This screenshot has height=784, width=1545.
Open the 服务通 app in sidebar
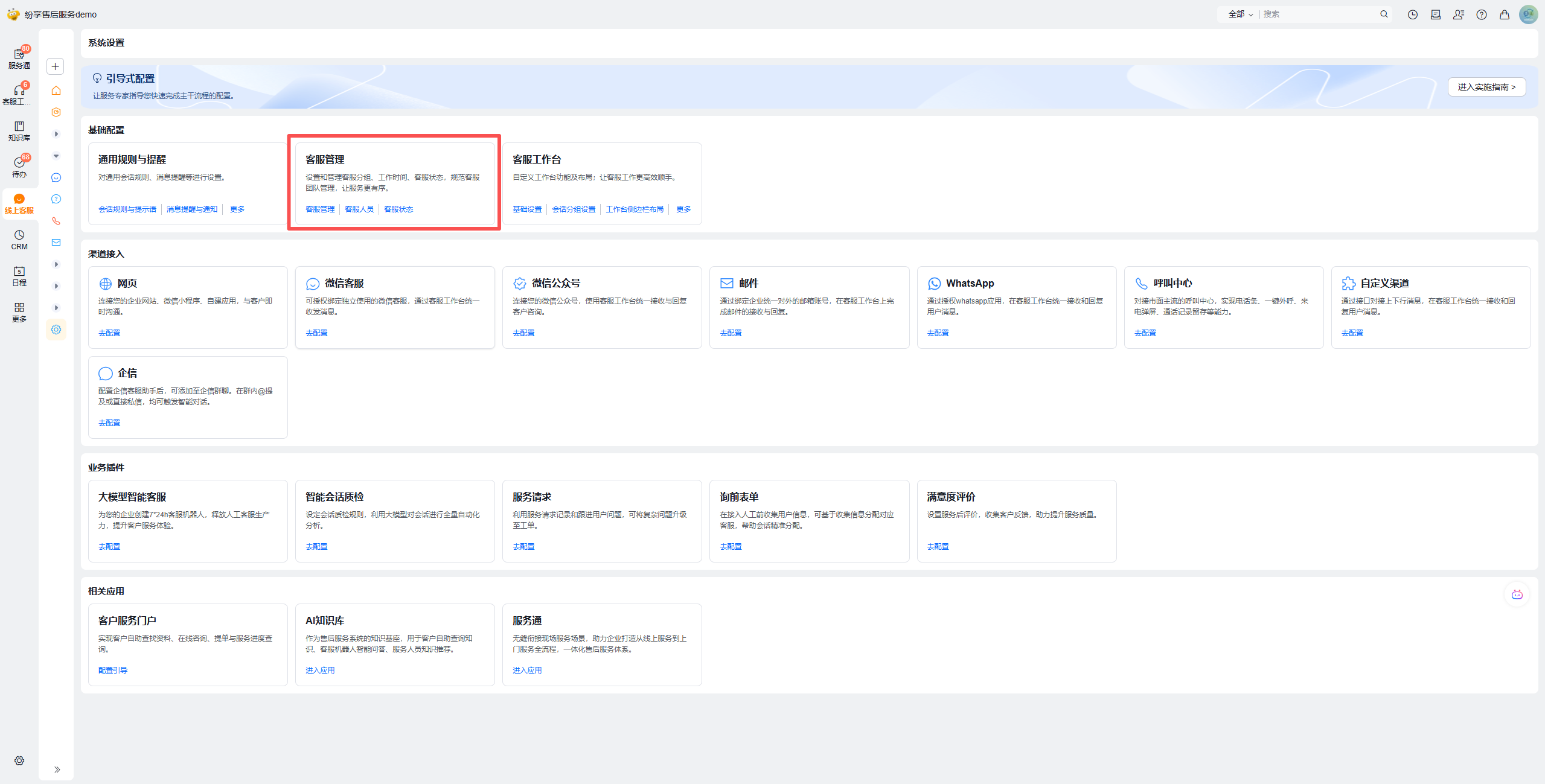point(19,58)
